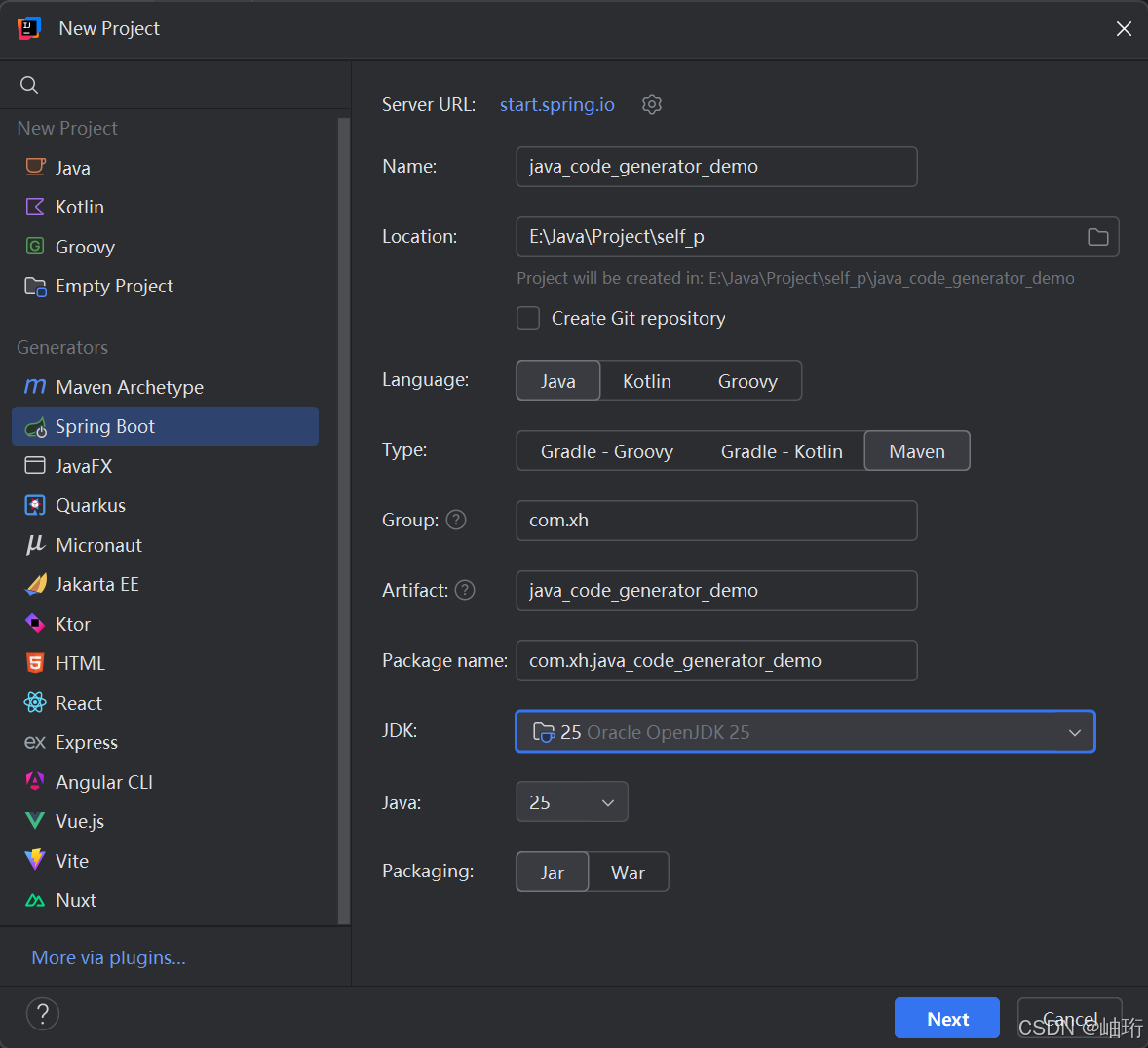Click the Java cup icon
The image size is (1148, 1048).
[x=35, y=167]
